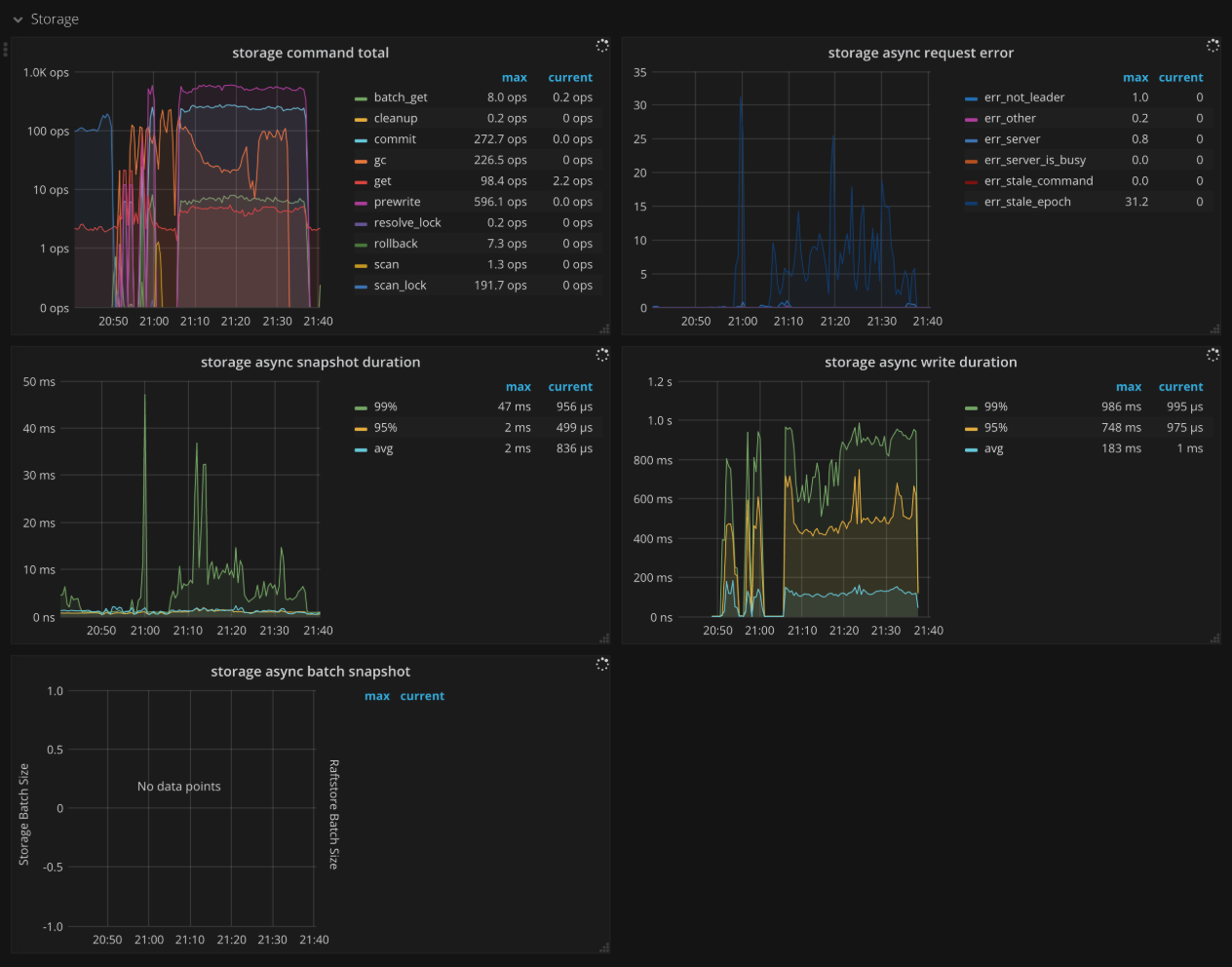The height and width of the screenshot is (967, 1232).
Task: Click the resize handle of storage async snapshot duration
Action: pos(606,638)
